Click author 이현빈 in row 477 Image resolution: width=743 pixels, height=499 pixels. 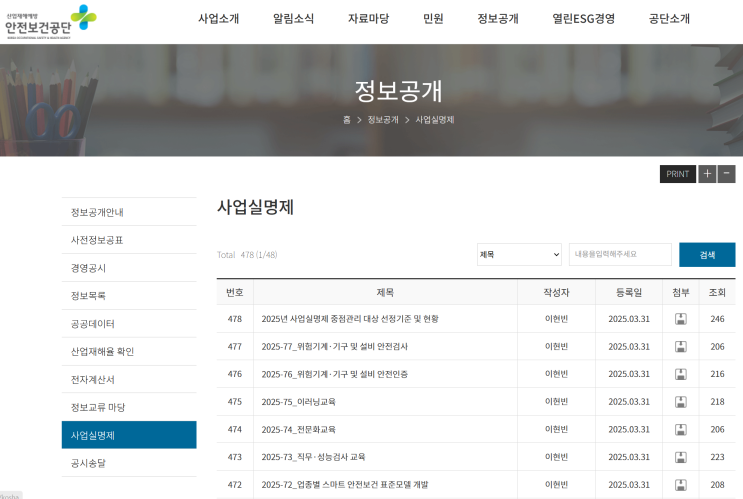[556, 347]
